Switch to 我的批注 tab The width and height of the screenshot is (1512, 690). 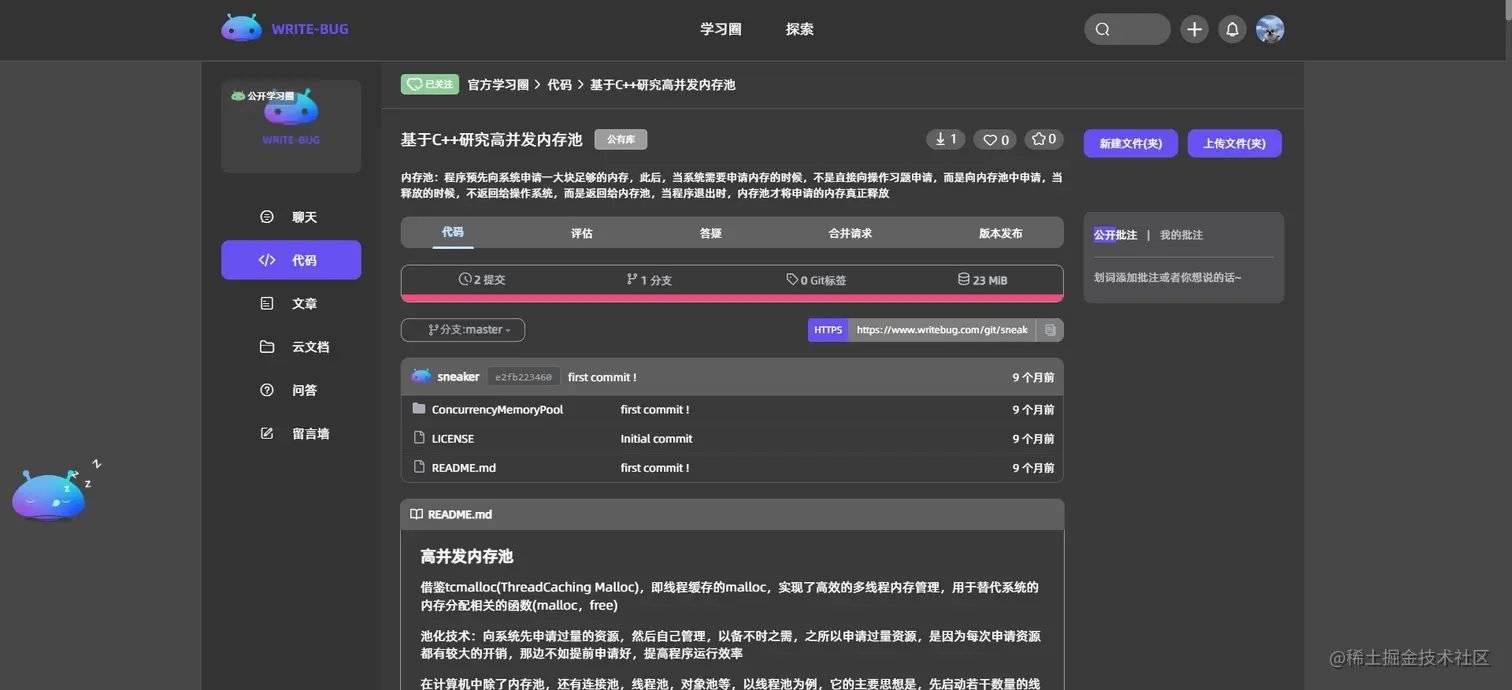click(1181, 235)
